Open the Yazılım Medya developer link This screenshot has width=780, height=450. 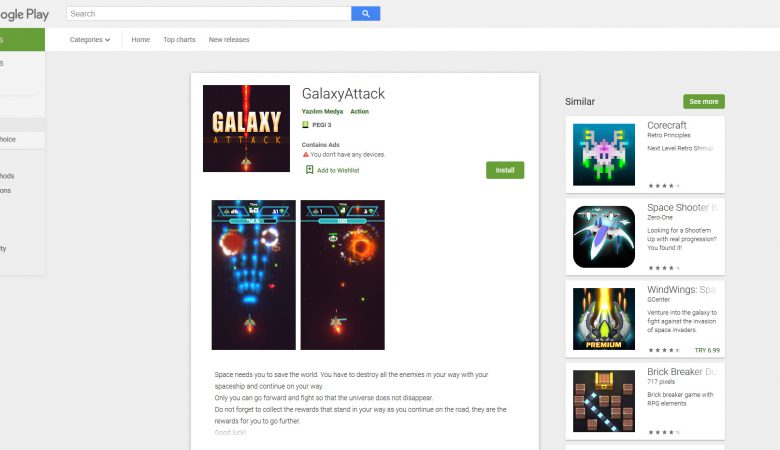(x=322, y=111)
